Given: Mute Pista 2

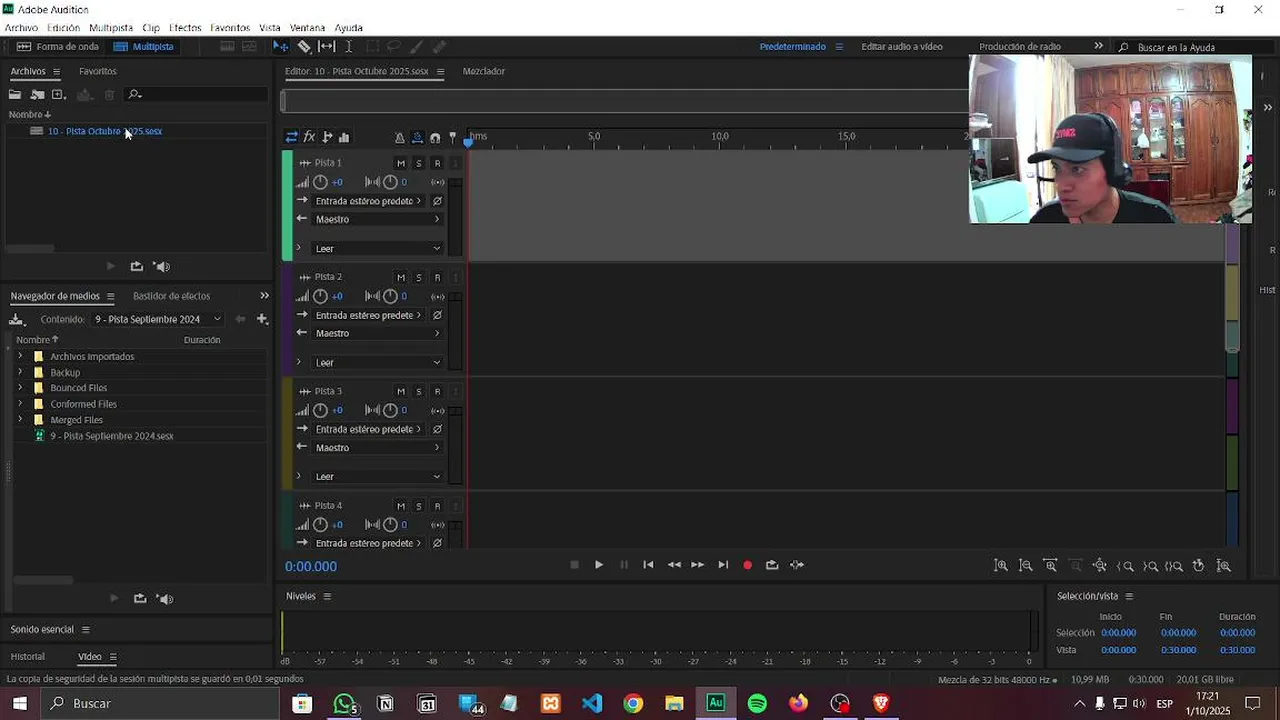Looking at the screenshot, I should 401,277.
